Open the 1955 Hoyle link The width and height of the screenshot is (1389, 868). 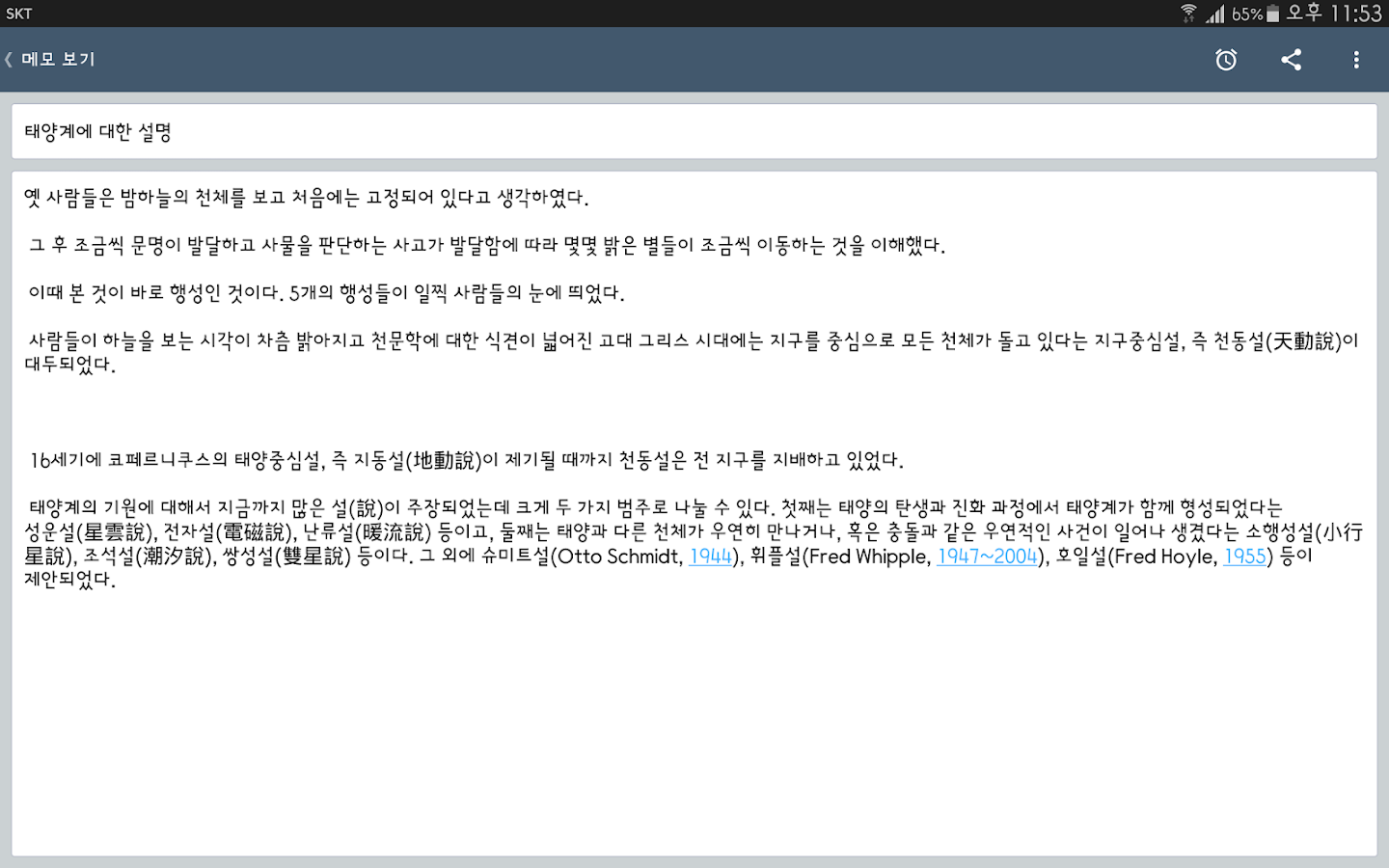[1244, 556]
